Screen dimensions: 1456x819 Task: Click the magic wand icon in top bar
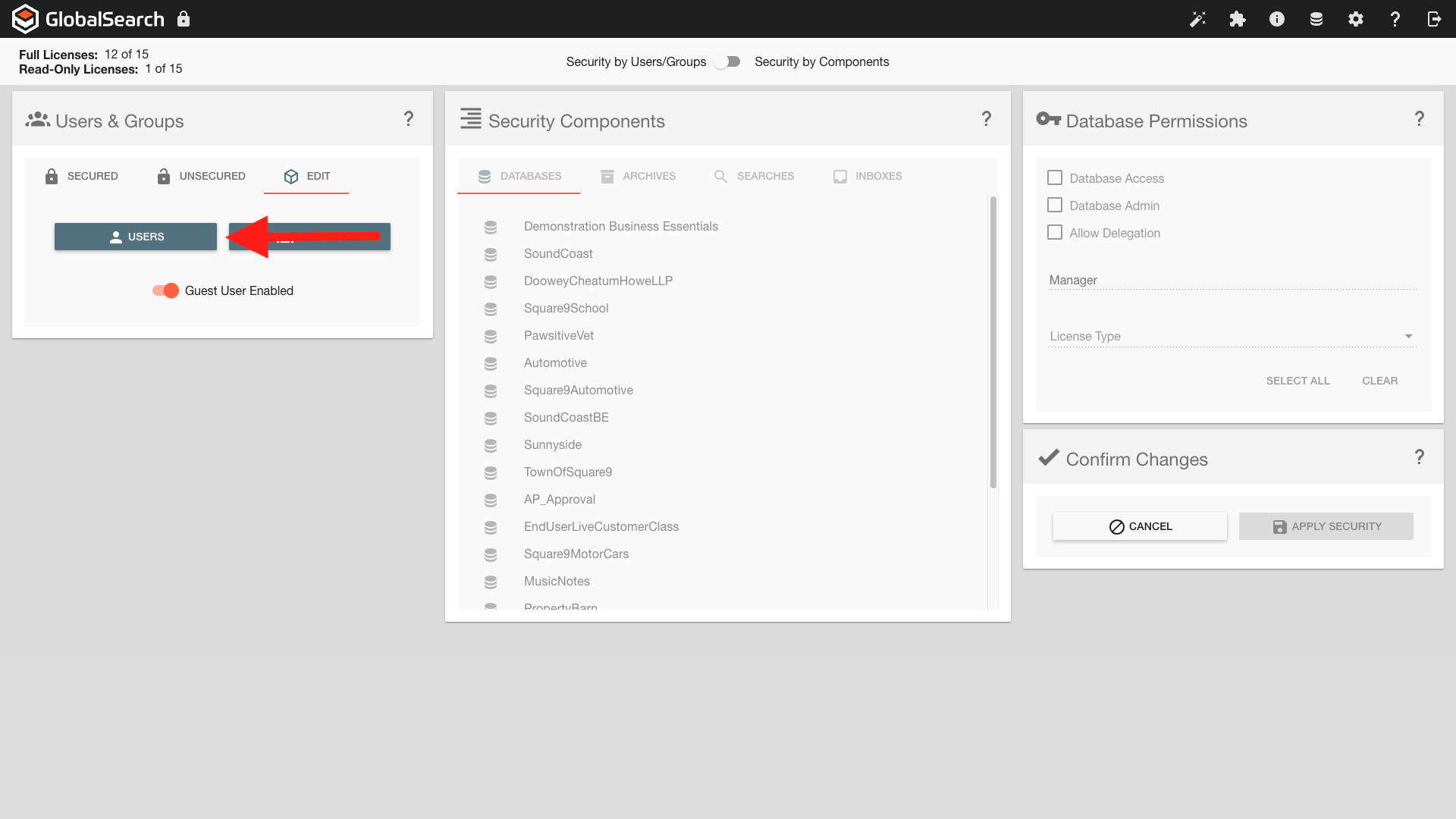(1197, 19)
